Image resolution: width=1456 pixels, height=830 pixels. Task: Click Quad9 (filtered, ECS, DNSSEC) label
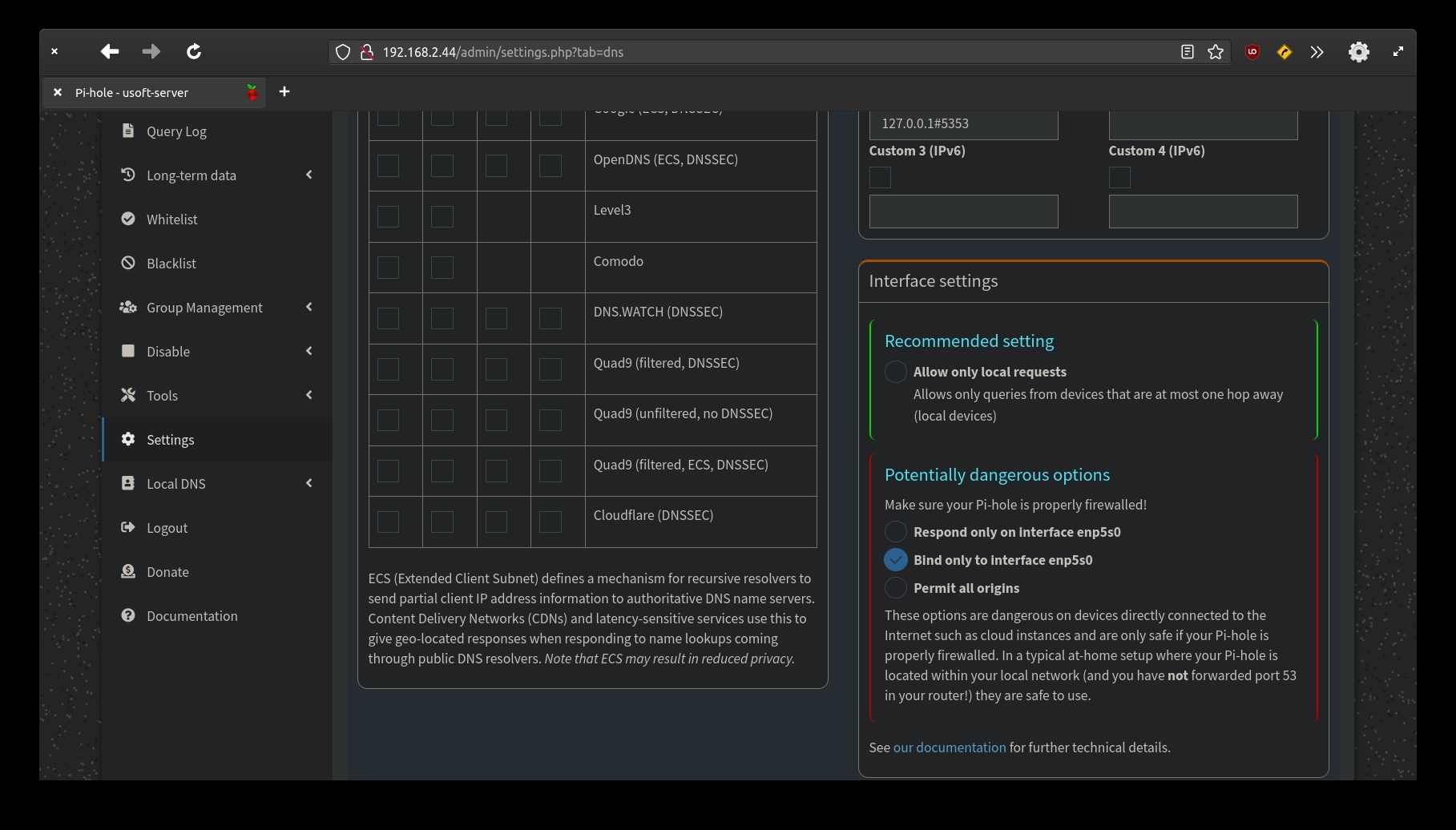tap(681, 465)
